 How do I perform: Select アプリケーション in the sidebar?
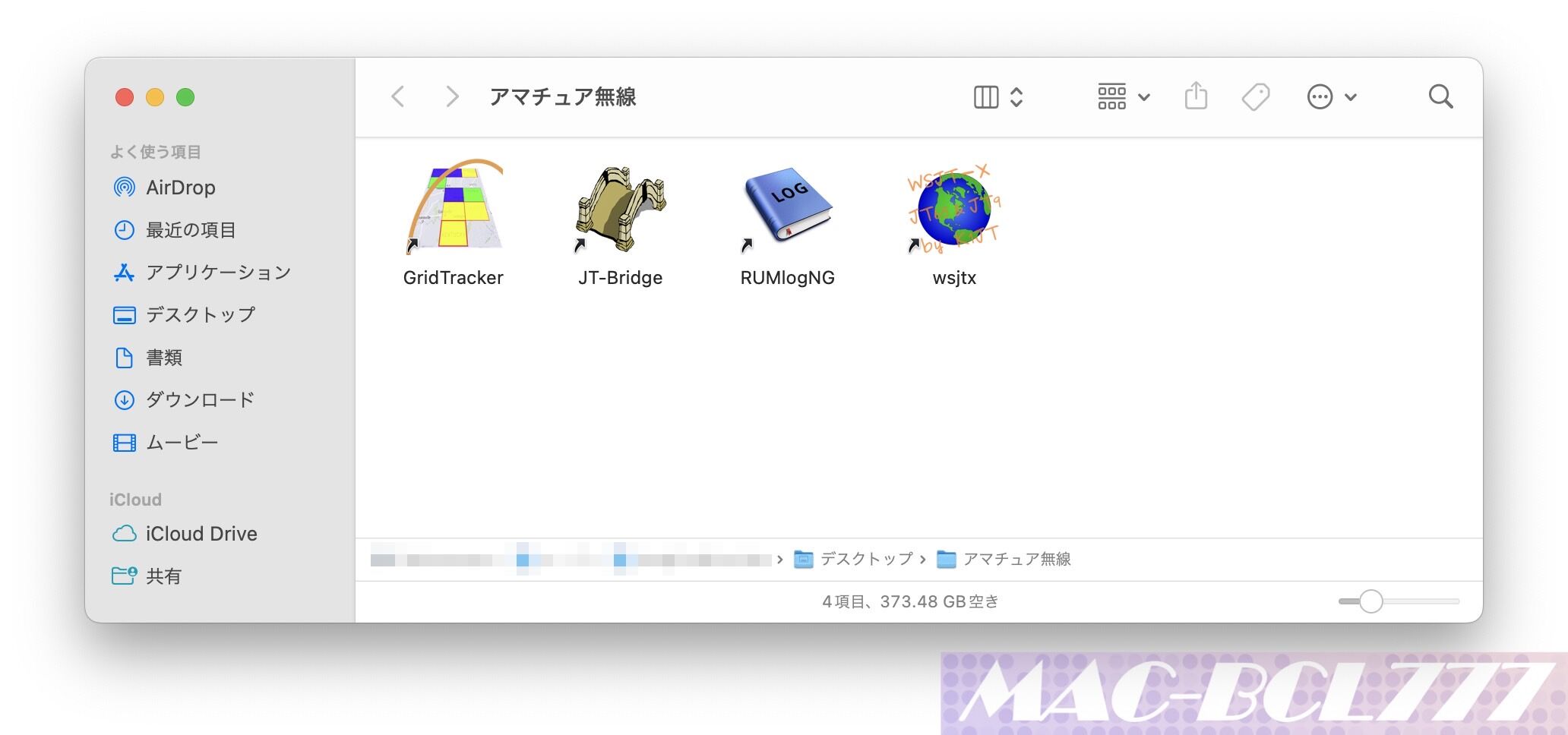tap(217, 273)
